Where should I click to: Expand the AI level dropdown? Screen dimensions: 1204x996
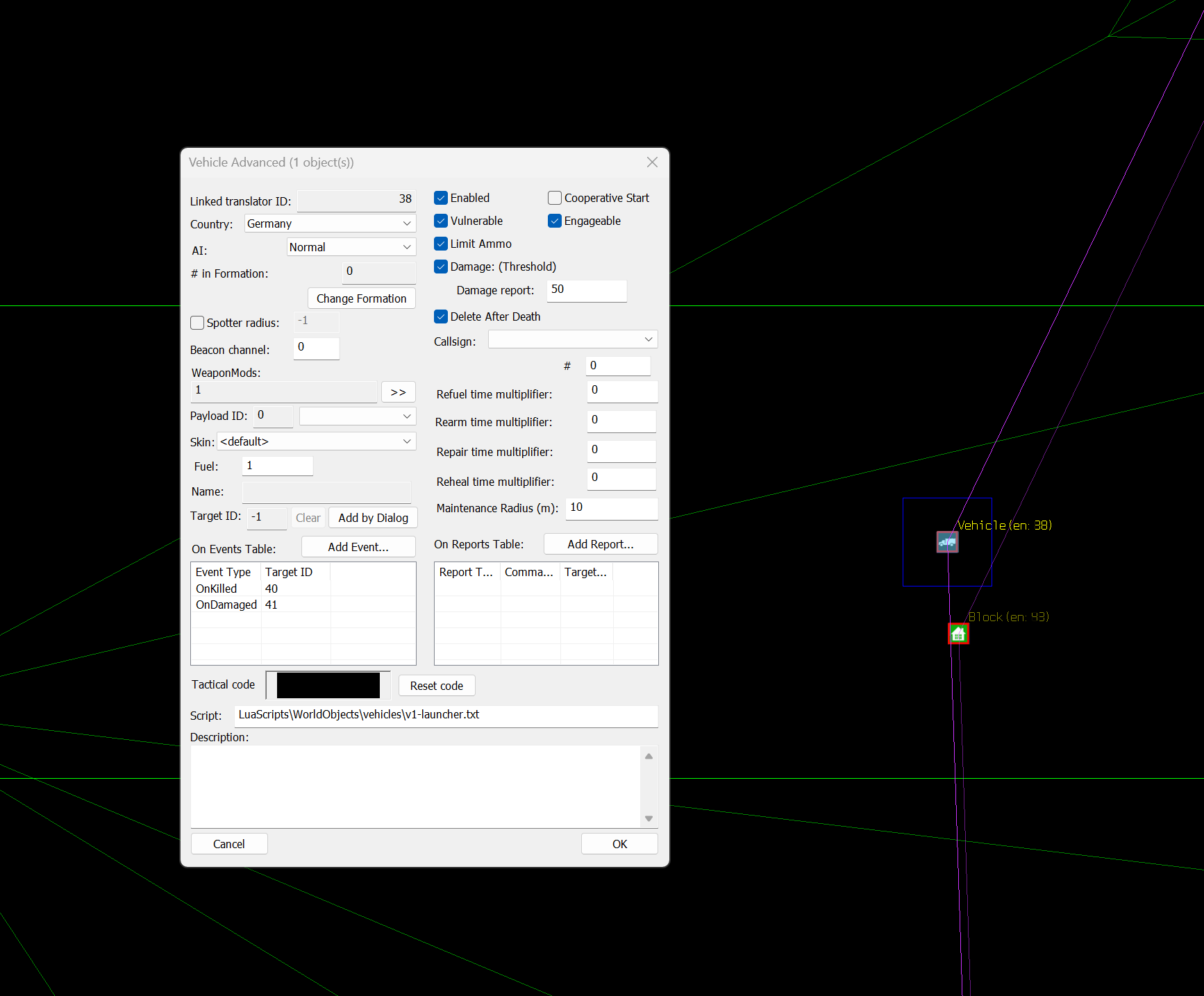click(351, 247)
